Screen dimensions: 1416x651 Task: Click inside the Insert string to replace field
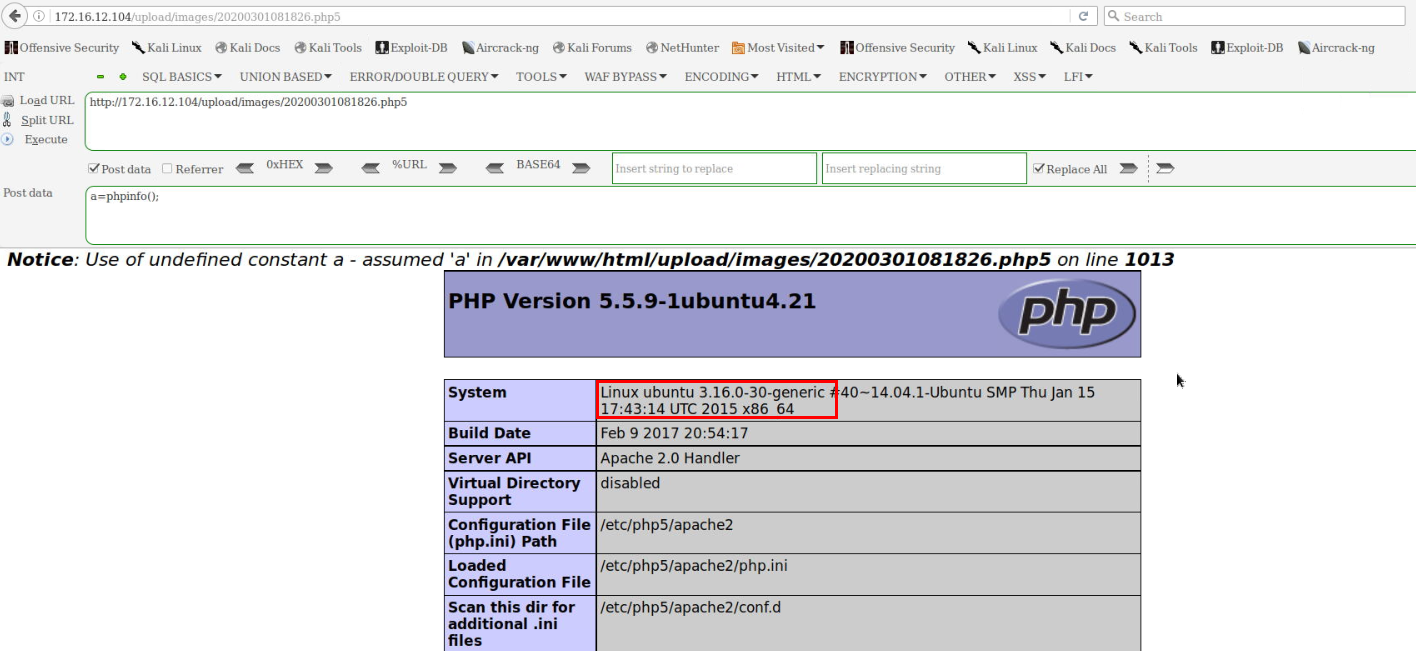pos(713,168)
